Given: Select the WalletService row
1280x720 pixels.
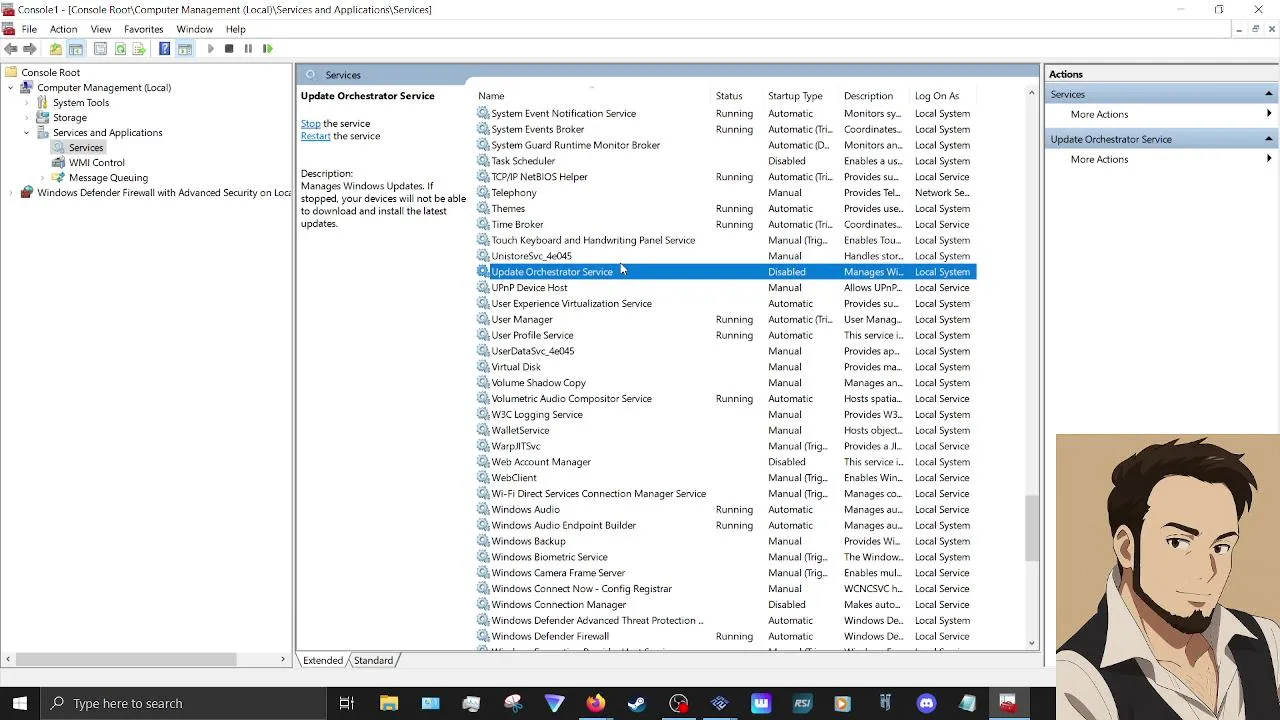Looking at the screenshot, I should pos(726,431).
